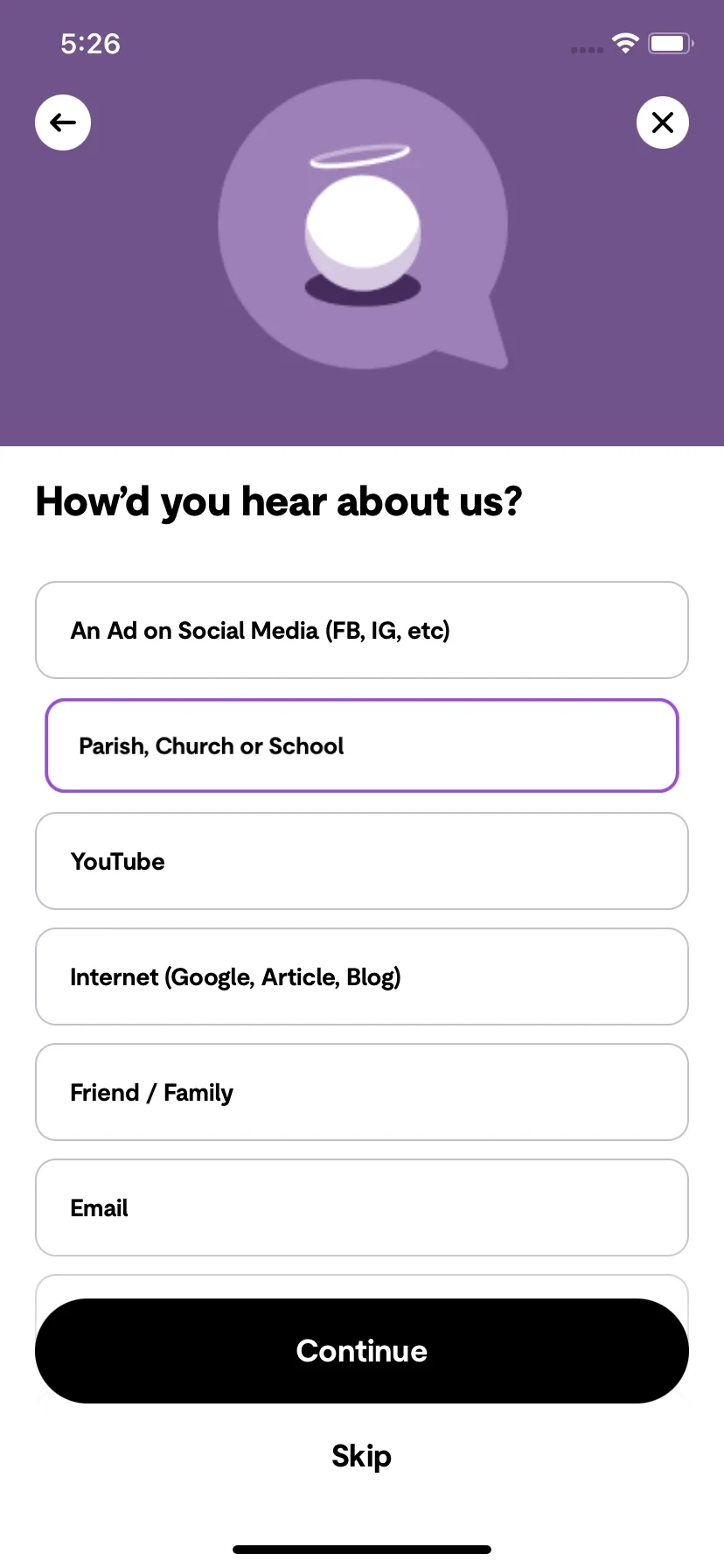
Task: Click the battery indicator icon
Action: [671, 43]
